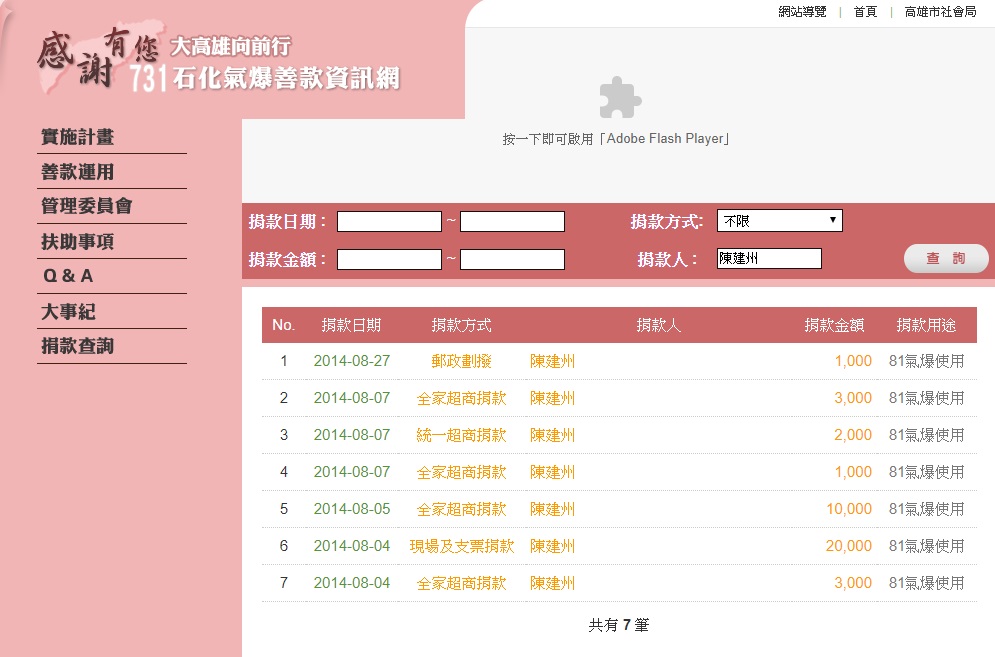Open the 扶助事項 menu entry
The height and width of the screenshot is (657, 995).
click(x=77, y=242)
